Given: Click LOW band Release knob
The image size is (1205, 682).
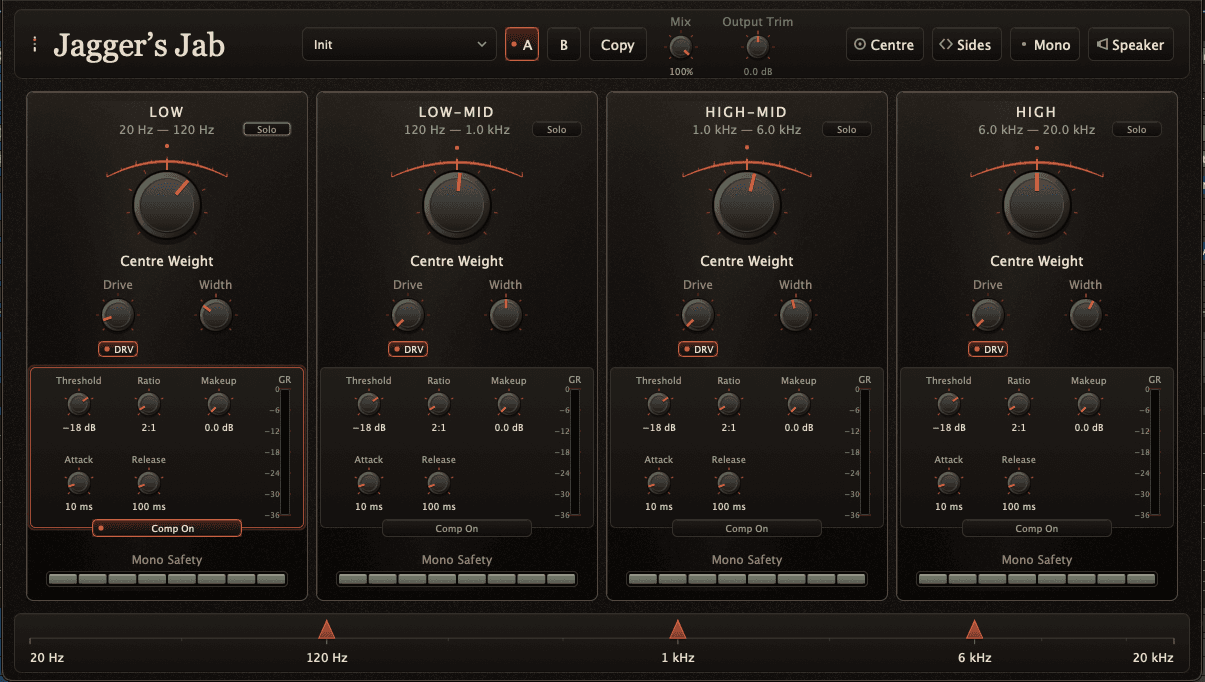Looking at the screenshot, I should click(x=148, y=483).
